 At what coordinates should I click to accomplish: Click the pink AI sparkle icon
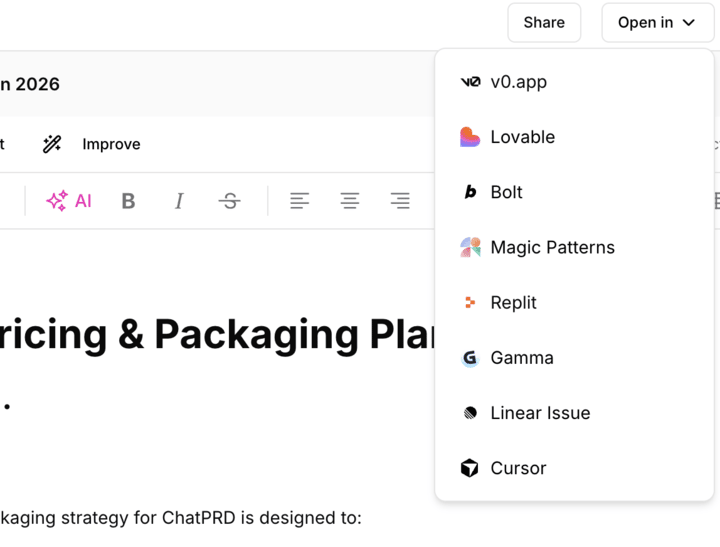(x=57, y=201)
